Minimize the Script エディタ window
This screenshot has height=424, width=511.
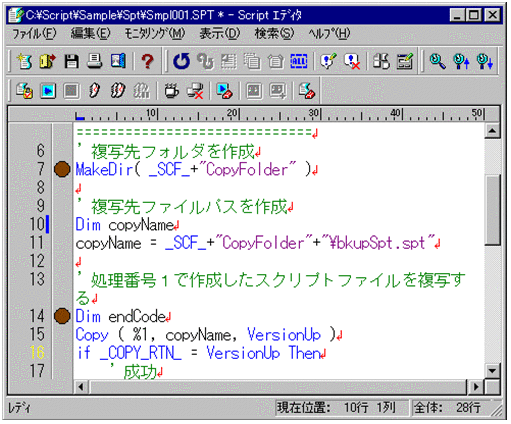(457, 15)
